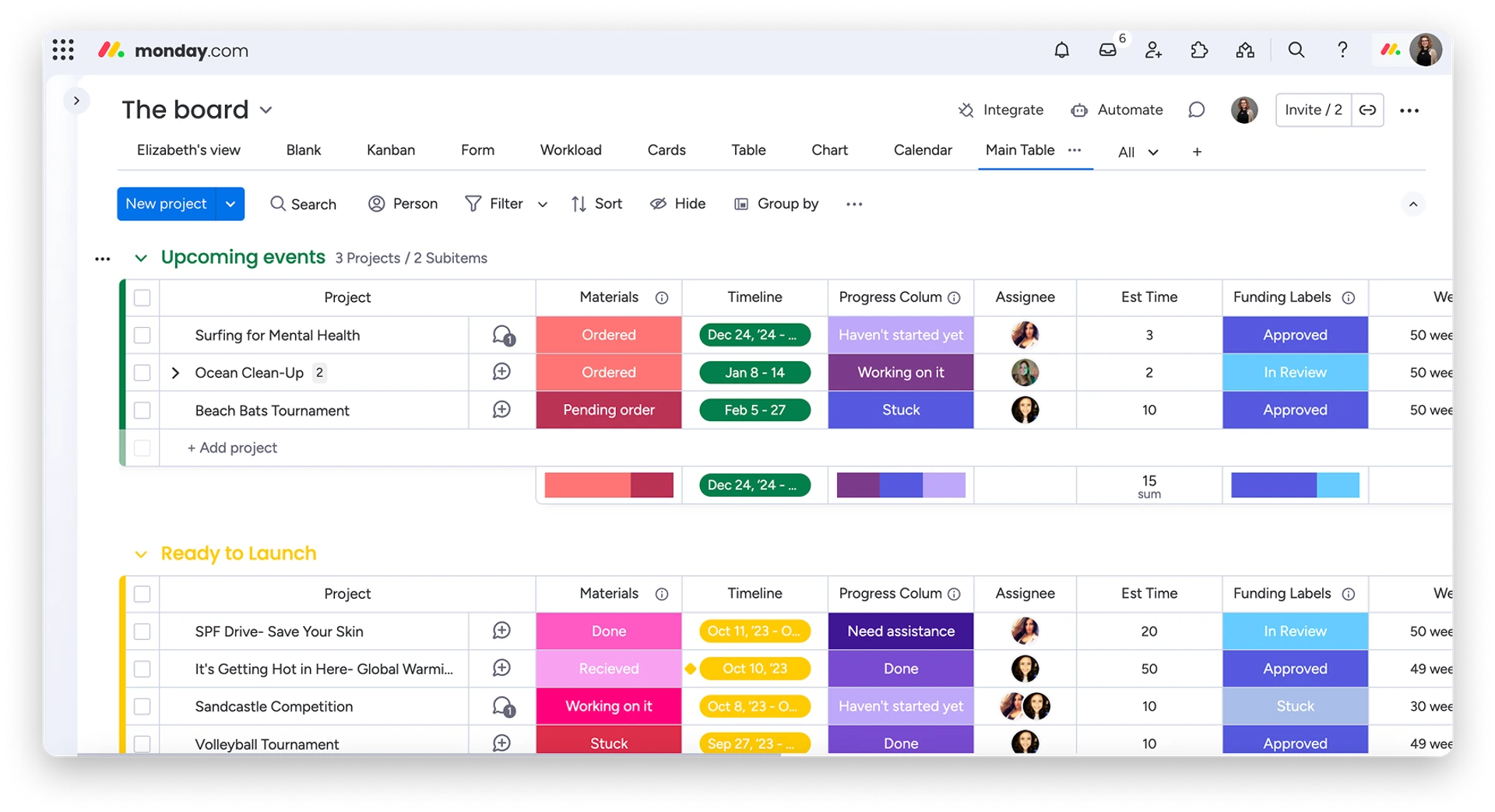The height and width of the screenshot is (812, 1495).
Task: Expand the collapsed sidebar arrow
Action: (76, 100)
